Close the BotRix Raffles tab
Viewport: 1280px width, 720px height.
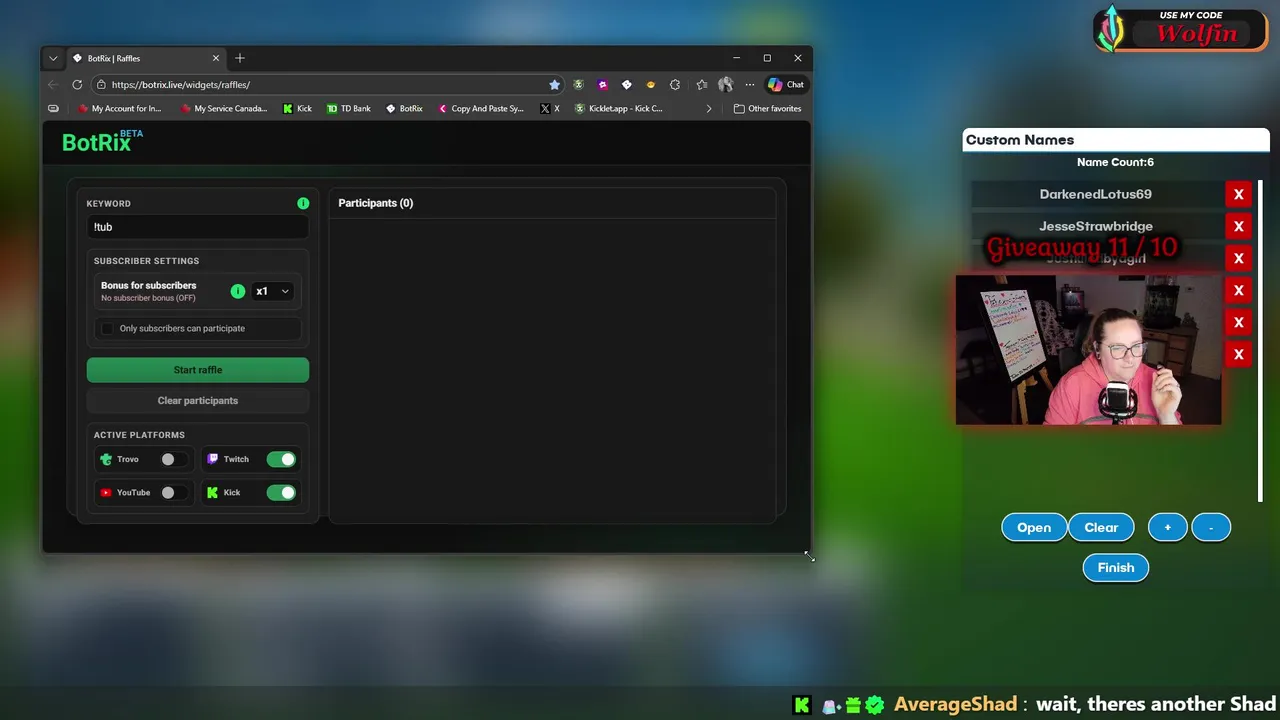215,58
